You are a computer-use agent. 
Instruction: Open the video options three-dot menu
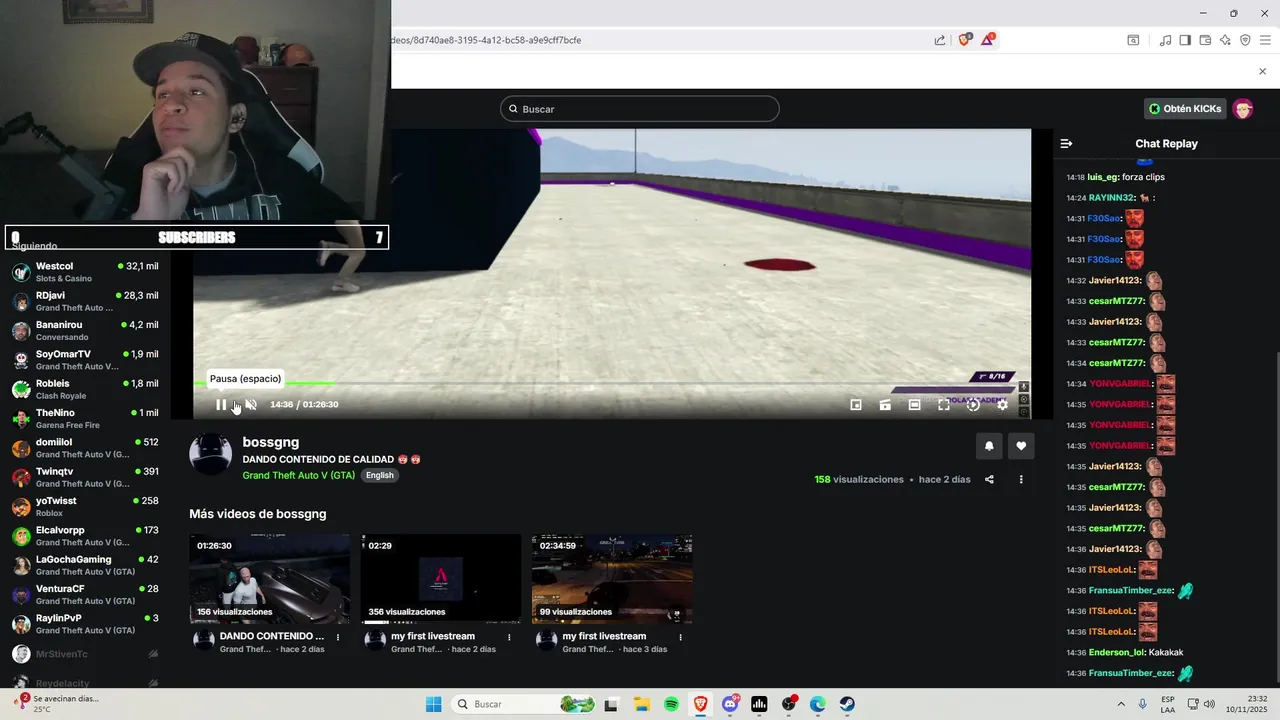pyautogui.click(x=1021, y=479)
